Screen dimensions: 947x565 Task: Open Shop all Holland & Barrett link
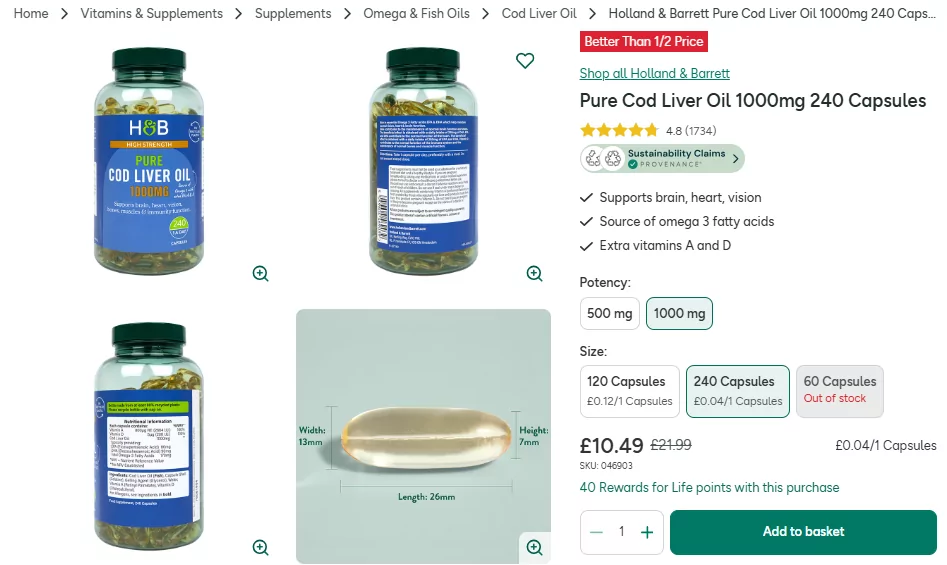coord(655,73)
